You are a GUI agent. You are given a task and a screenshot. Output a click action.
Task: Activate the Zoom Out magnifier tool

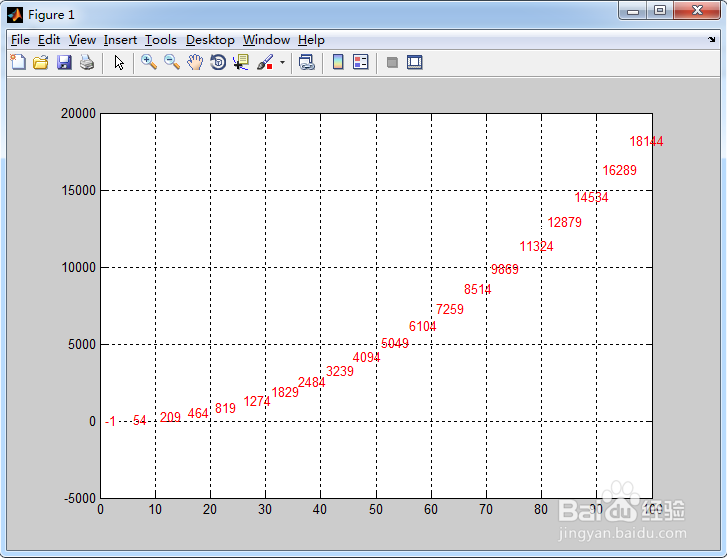pos(172,62)
